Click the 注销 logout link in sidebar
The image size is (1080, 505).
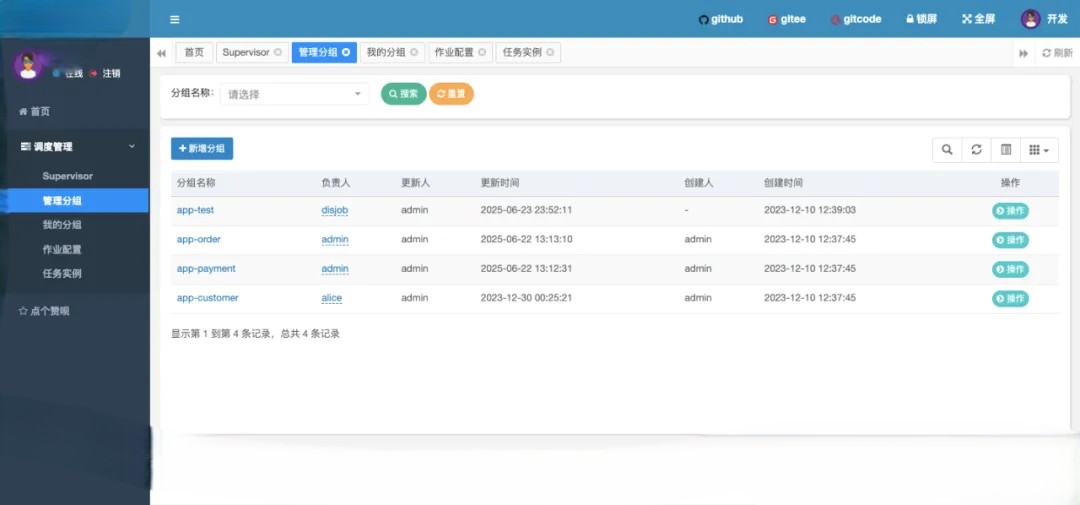click(x=105, y=74)
